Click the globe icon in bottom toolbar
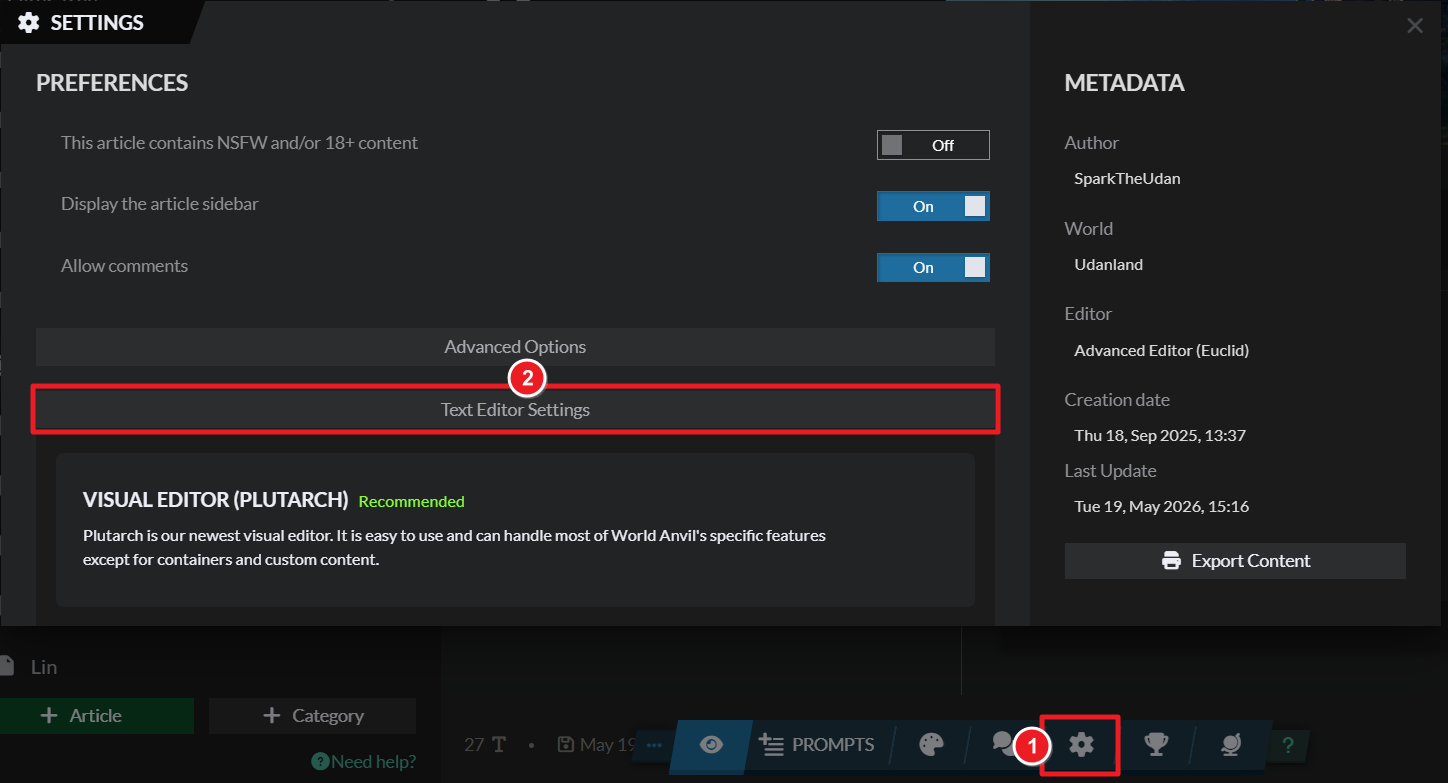Screen dimensions: 1448x783 (x=1231, y=744)
